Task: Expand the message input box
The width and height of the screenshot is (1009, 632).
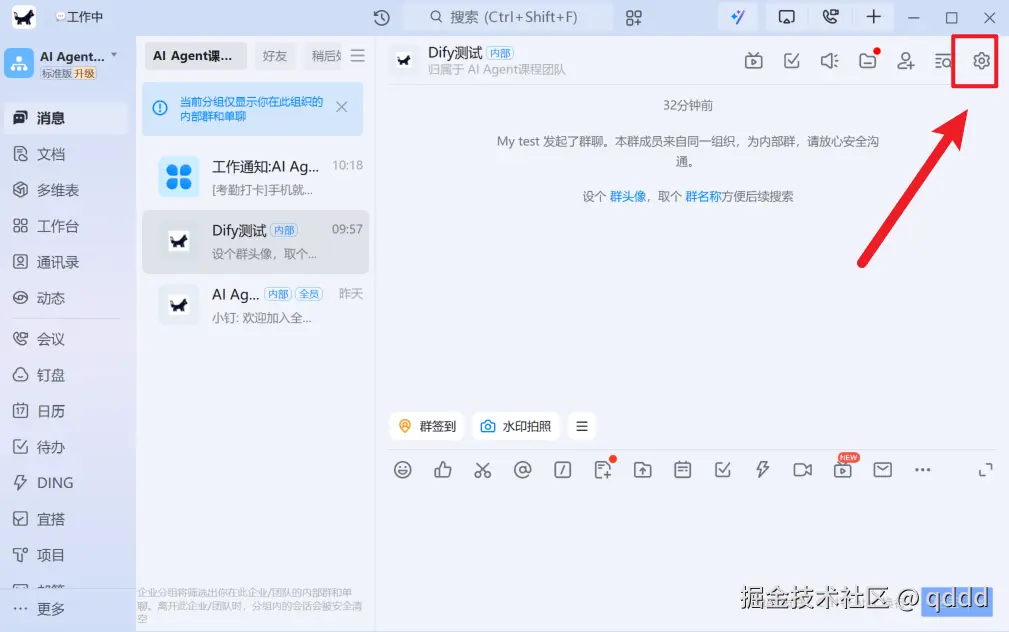Action: click(x=985, y=470)
